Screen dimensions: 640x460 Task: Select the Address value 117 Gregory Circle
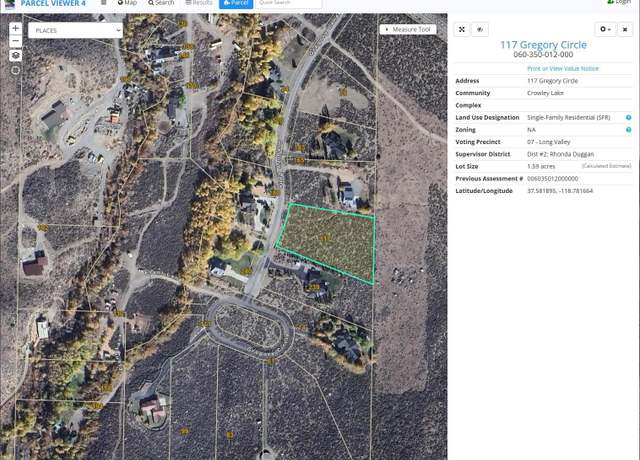pos(552,81)
